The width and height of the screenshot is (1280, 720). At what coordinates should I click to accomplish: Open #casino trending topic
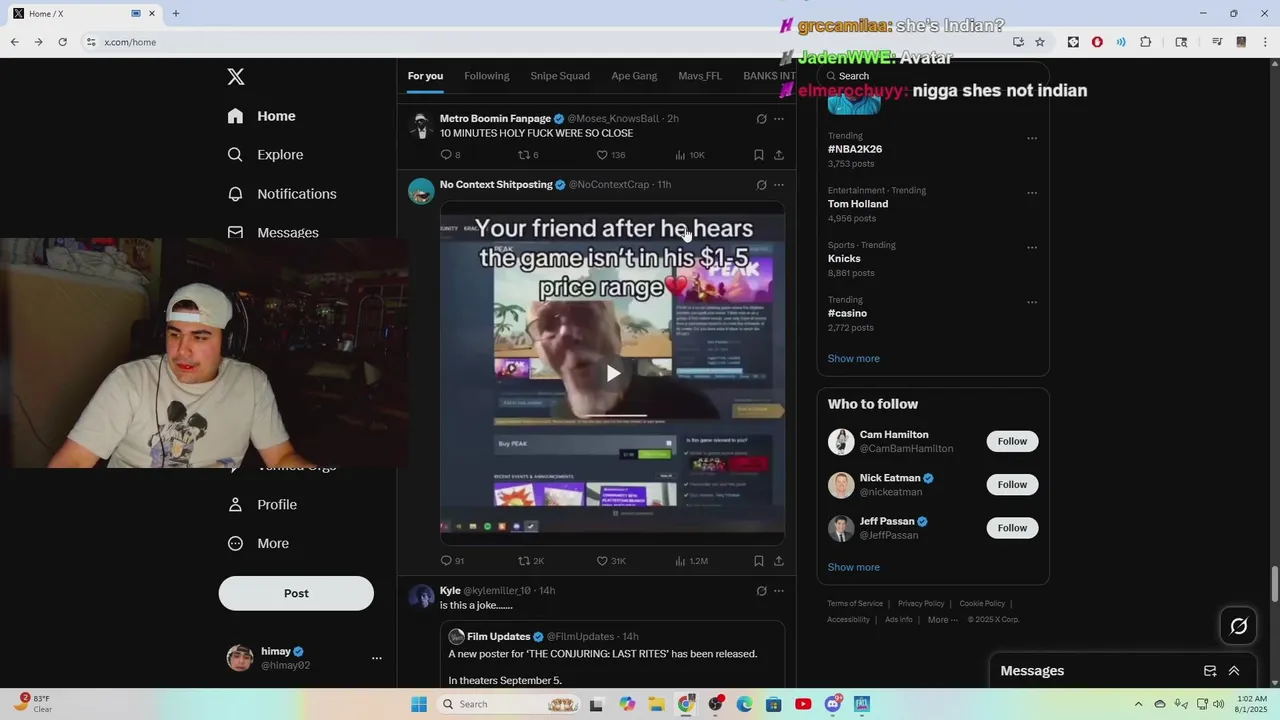[847, 313]
